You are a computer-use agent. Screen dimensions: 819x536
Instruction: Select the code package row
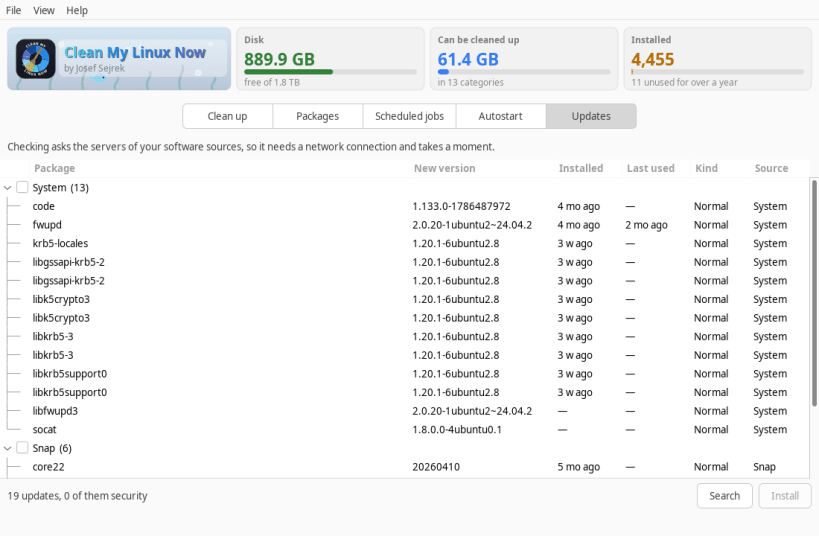tap(405, 206)
